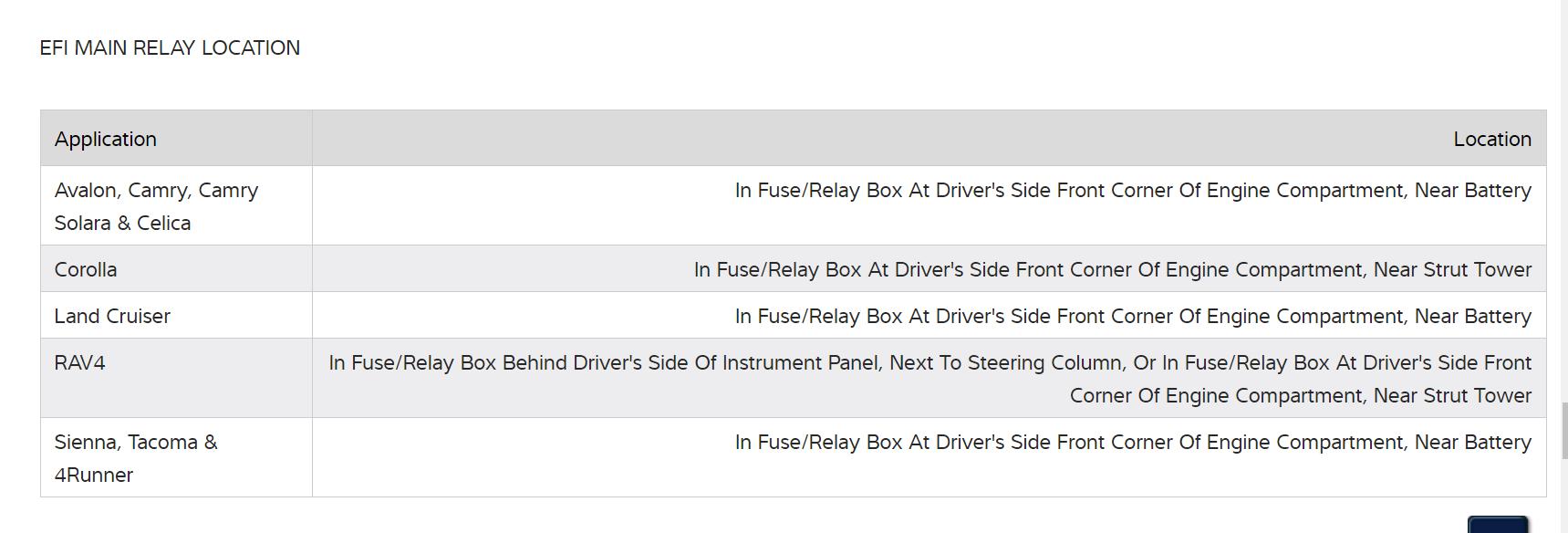The width and height of the screenshot is (1568, 533).
Task: Click the Avalon row's relay location text
Action: [1132, 191]
